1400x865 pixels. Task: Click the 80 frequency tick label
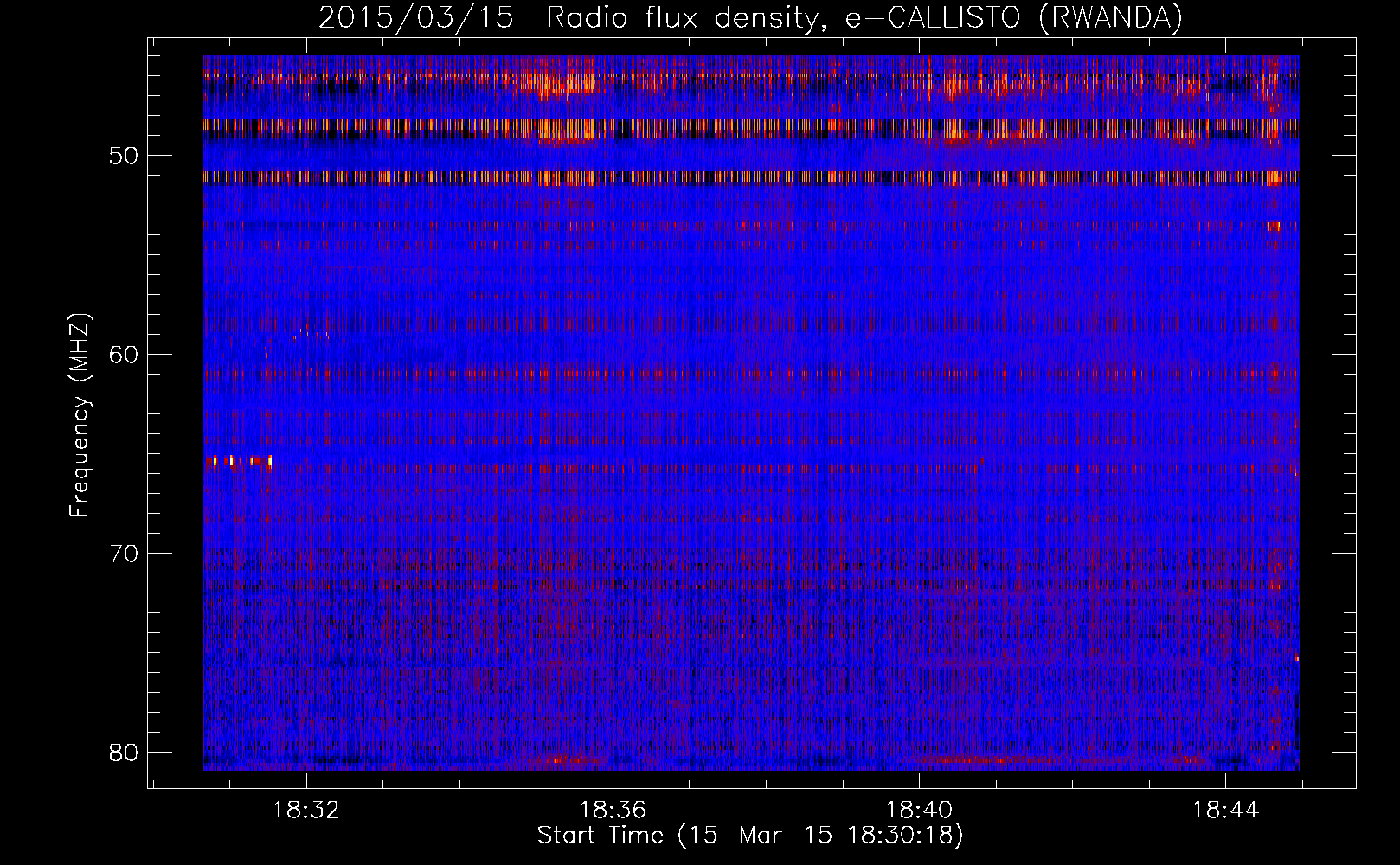[x=124, y=753]
